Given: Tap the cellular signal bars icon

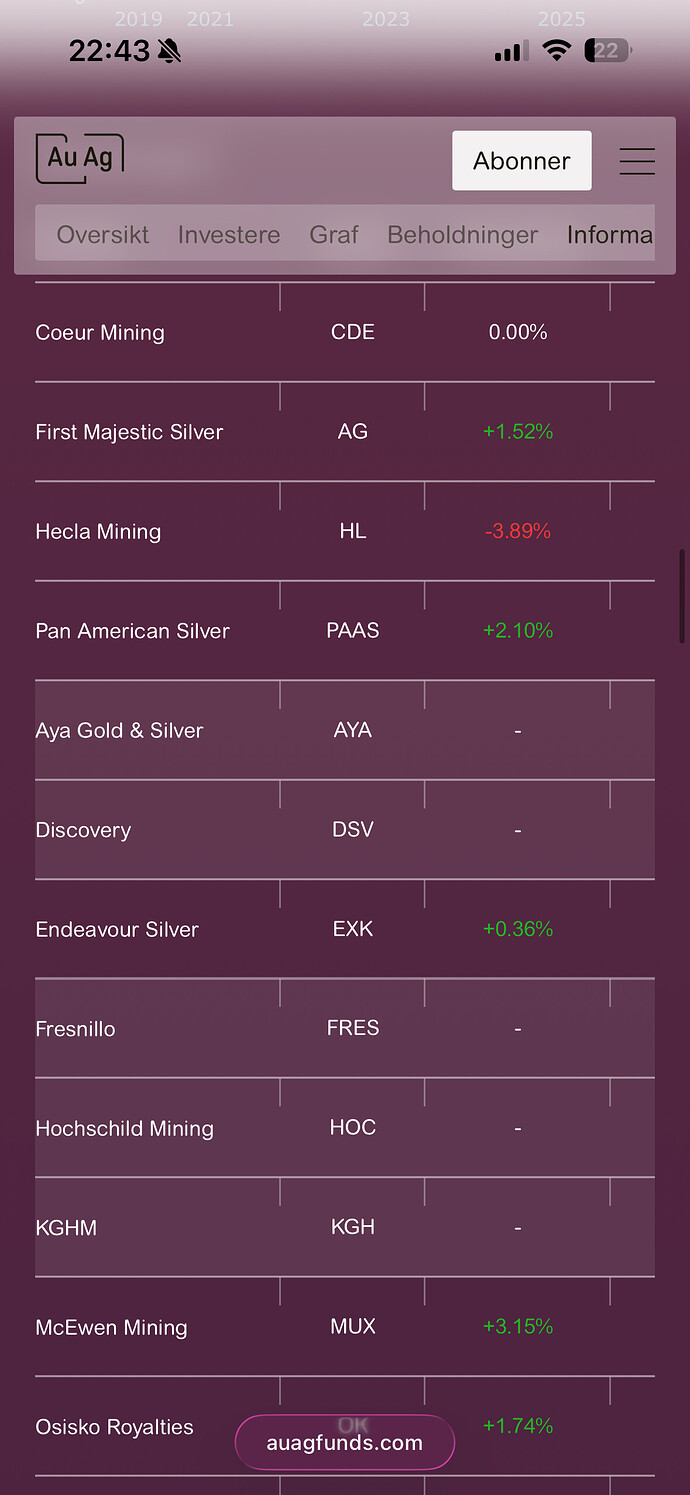Looking at the screenshot, I should [x=511, y=52].
